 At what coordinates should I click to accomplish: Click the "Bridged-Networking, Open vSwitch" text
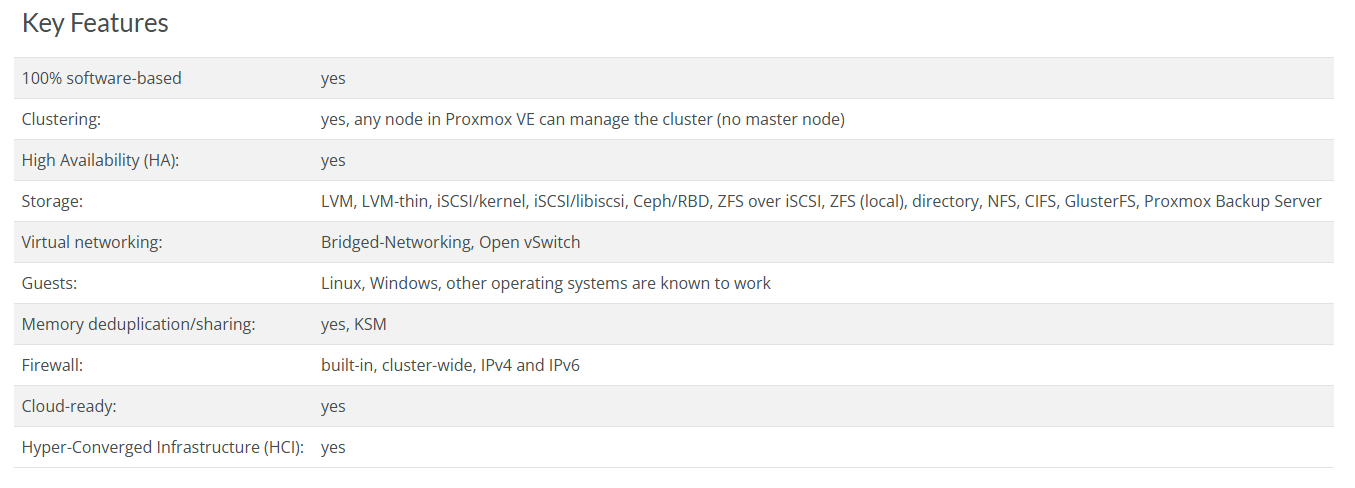coord(450,242)
